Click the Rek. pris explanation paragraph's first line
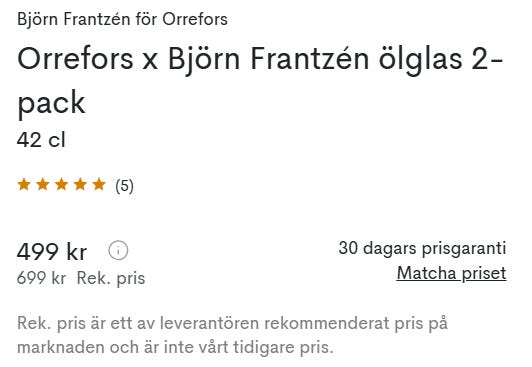The image size is (532, 367). coord(232,323)
